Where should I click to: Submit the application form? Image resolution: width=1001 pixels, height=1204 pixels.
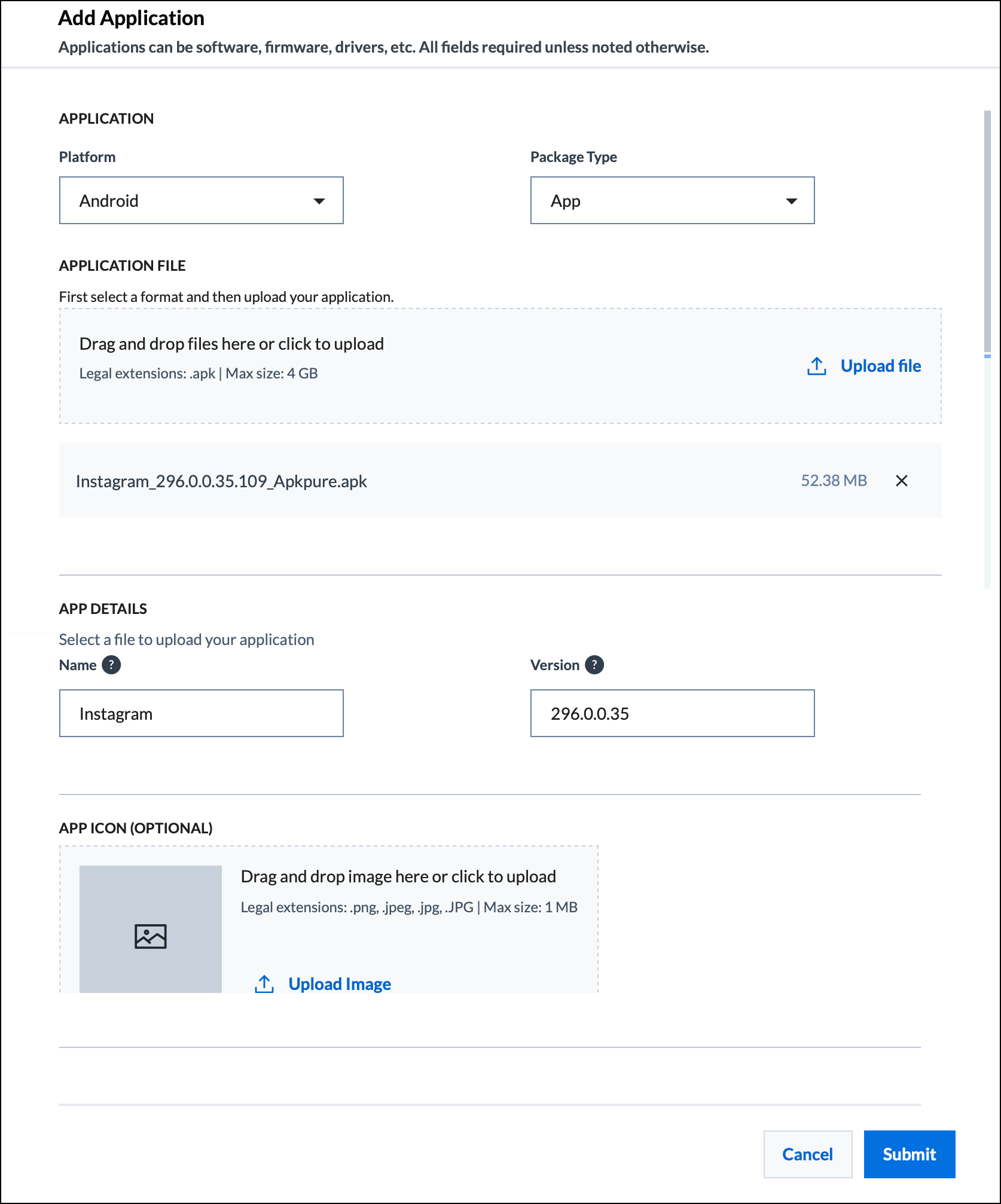(910, 1154)
